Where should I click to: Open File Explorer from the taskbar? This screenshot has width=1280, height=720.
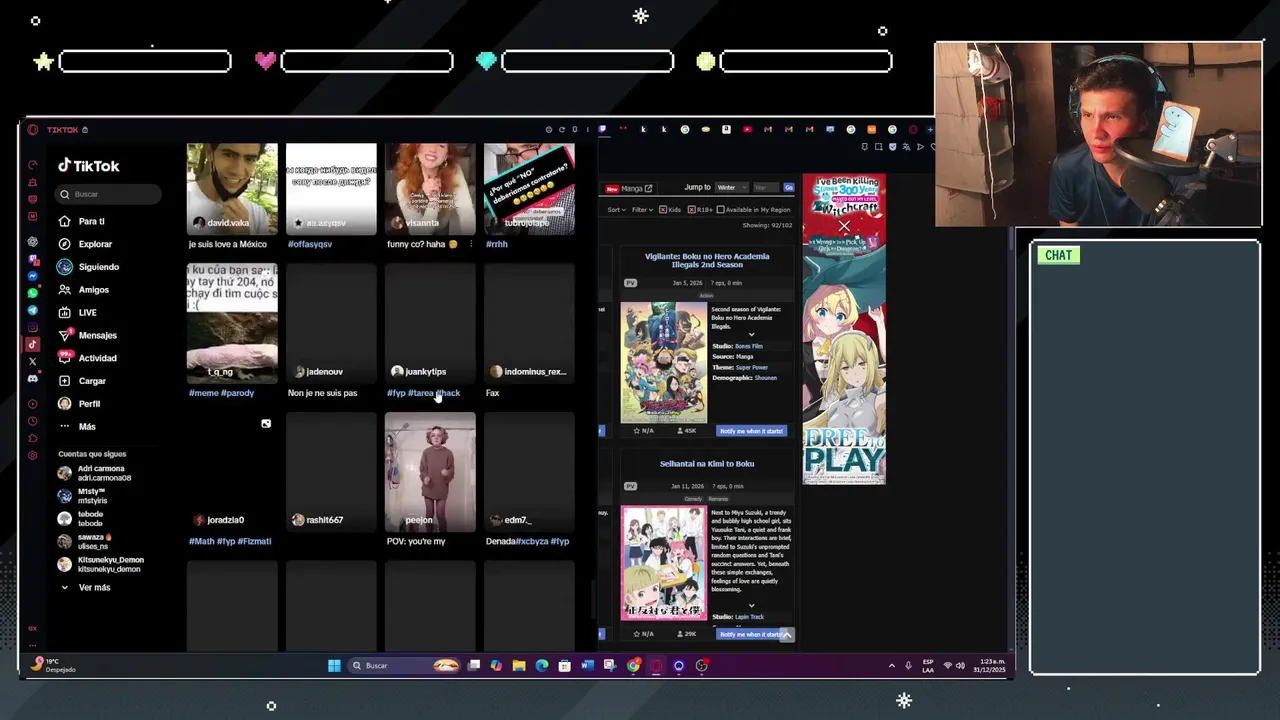click(519, 665)
